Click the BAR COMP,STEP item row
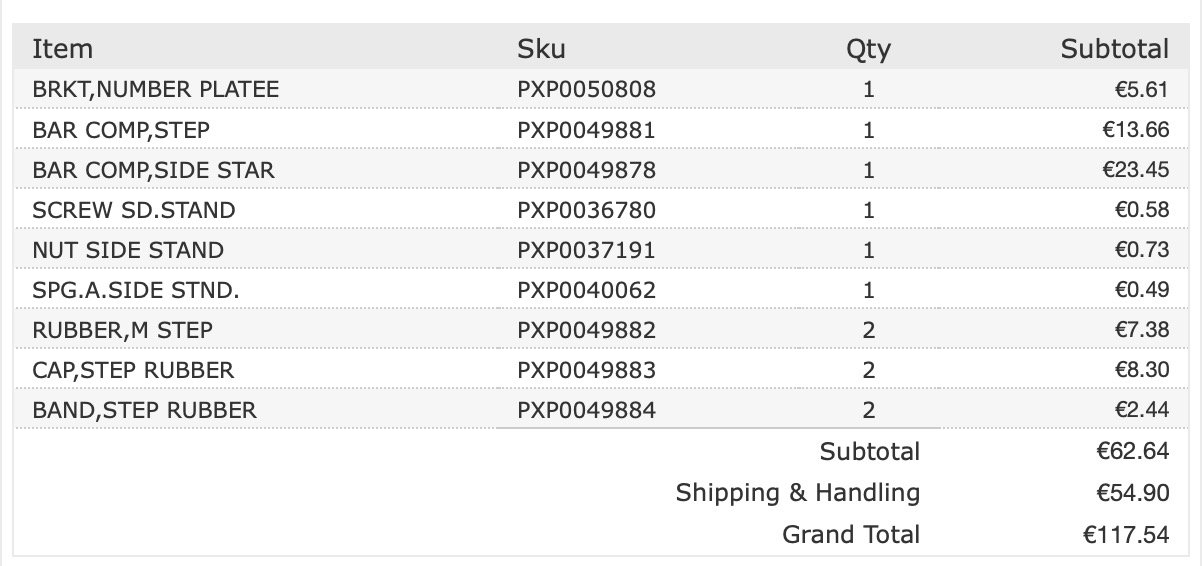Viewport: 1202px width, 566px height. 121,130
